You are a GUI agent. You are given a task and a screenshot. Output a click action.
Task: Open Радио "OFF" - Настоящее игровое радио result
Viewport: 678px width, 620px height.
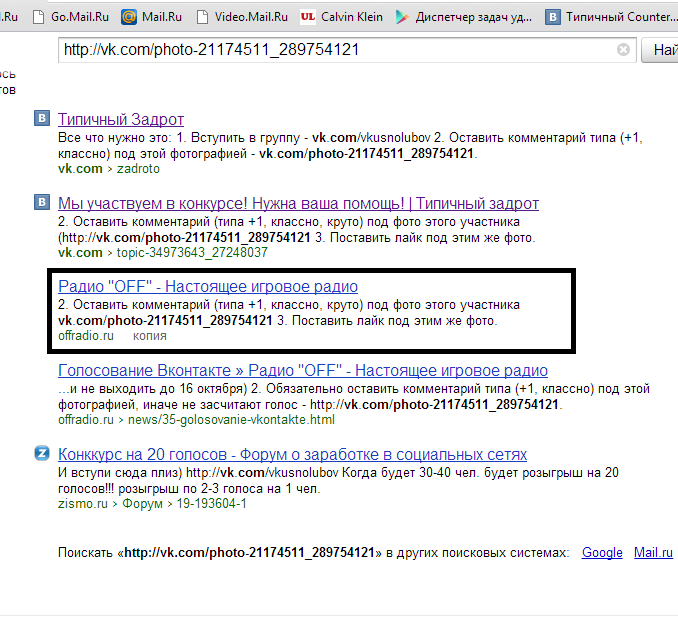208,286
